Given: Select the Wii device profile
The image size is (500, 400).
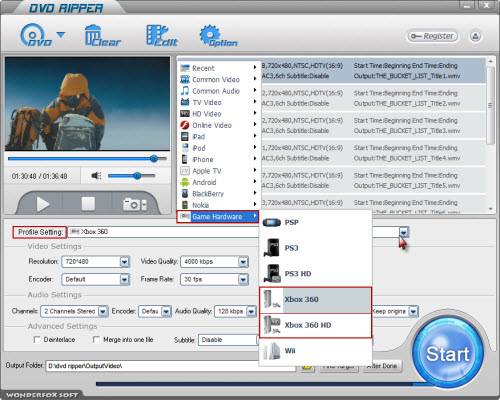Looking at the screenshot, I should coord(315,351).
